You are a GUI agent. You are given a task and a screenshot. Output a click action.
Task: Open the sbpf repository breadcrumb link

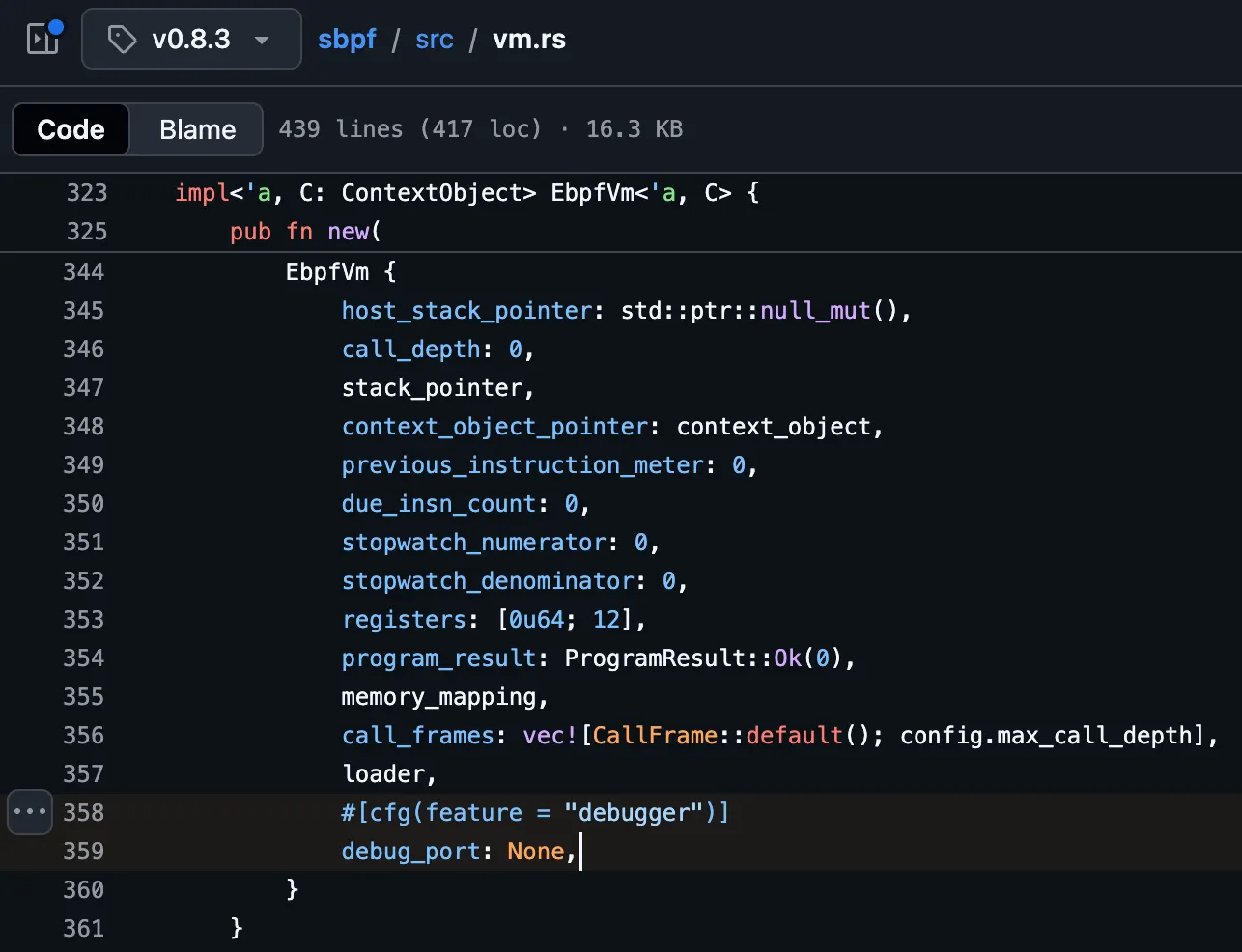347,40
